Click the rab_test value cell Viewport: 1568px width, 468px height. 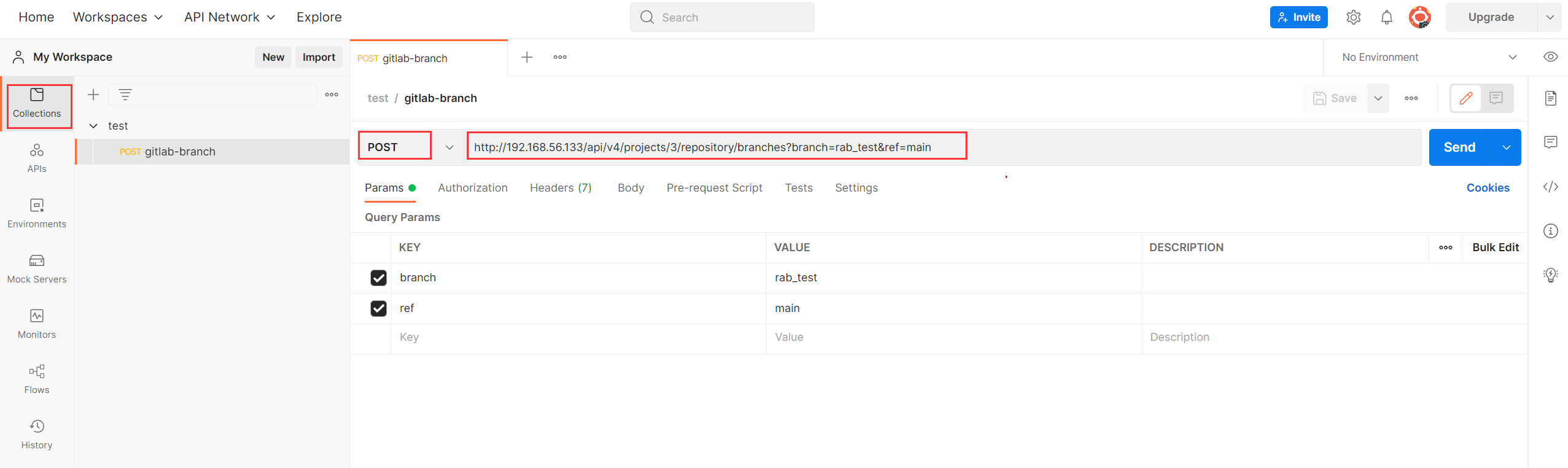(x=954, y=278)
